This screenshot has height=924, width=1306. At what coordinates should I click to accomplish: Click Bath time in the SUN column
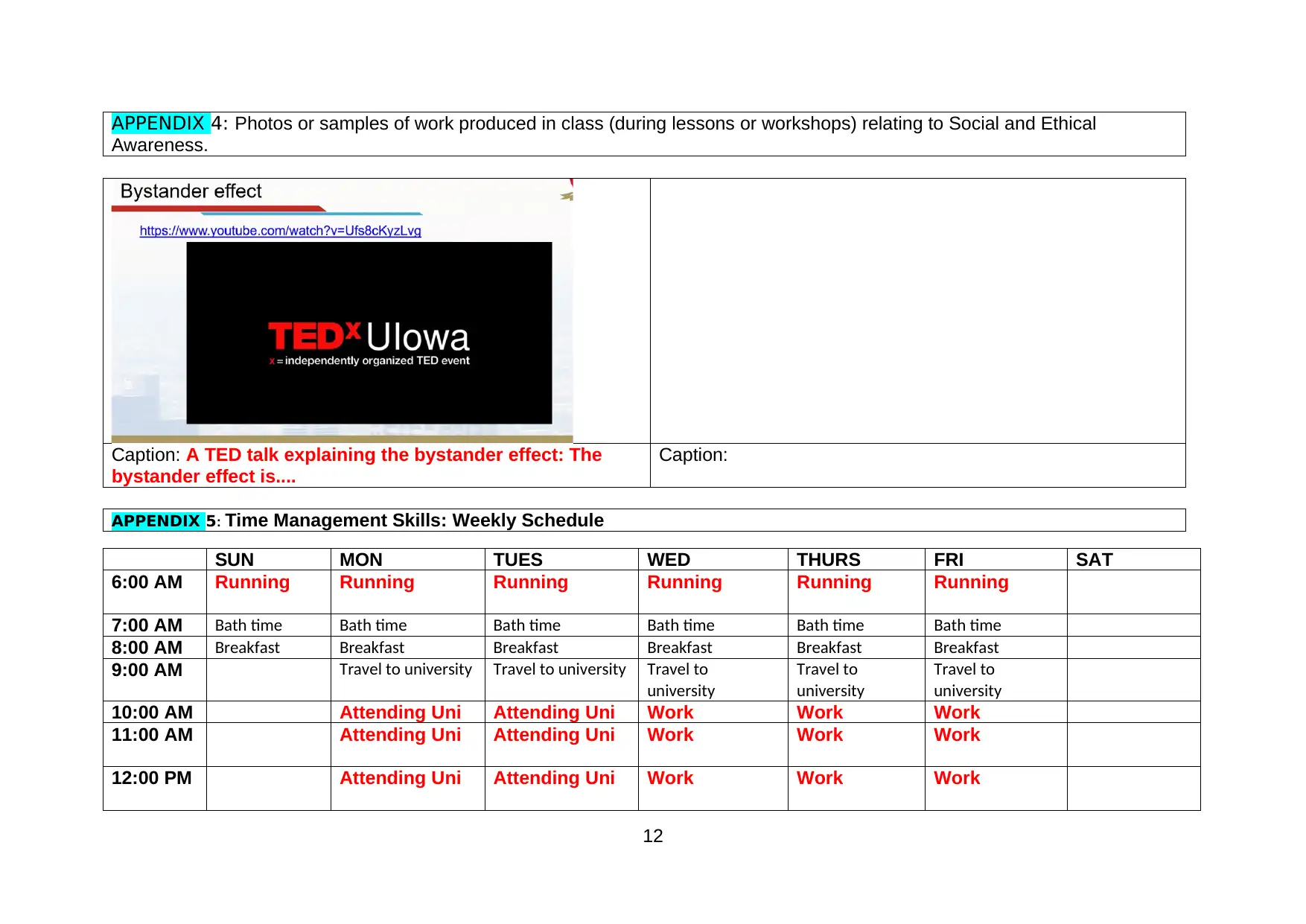pyautogui.click(x=249, y=625)
